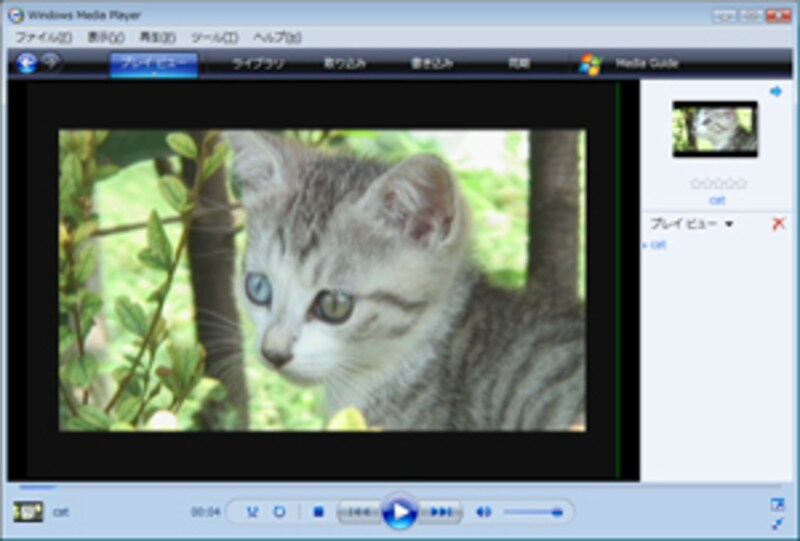Mute the speaker volume
This screenshot has height=541, width=800.
pyautogui.click(x=484, y=512)
